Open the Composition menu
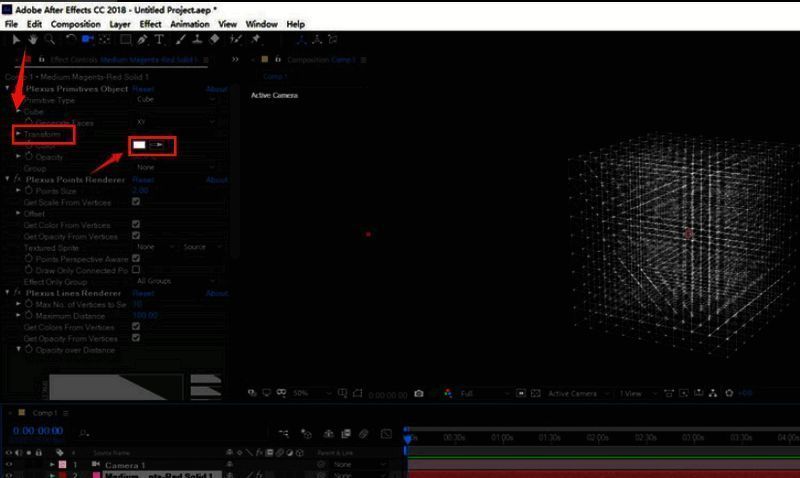Viewport: 800px width, 478px height. click(x=75, y=23)
